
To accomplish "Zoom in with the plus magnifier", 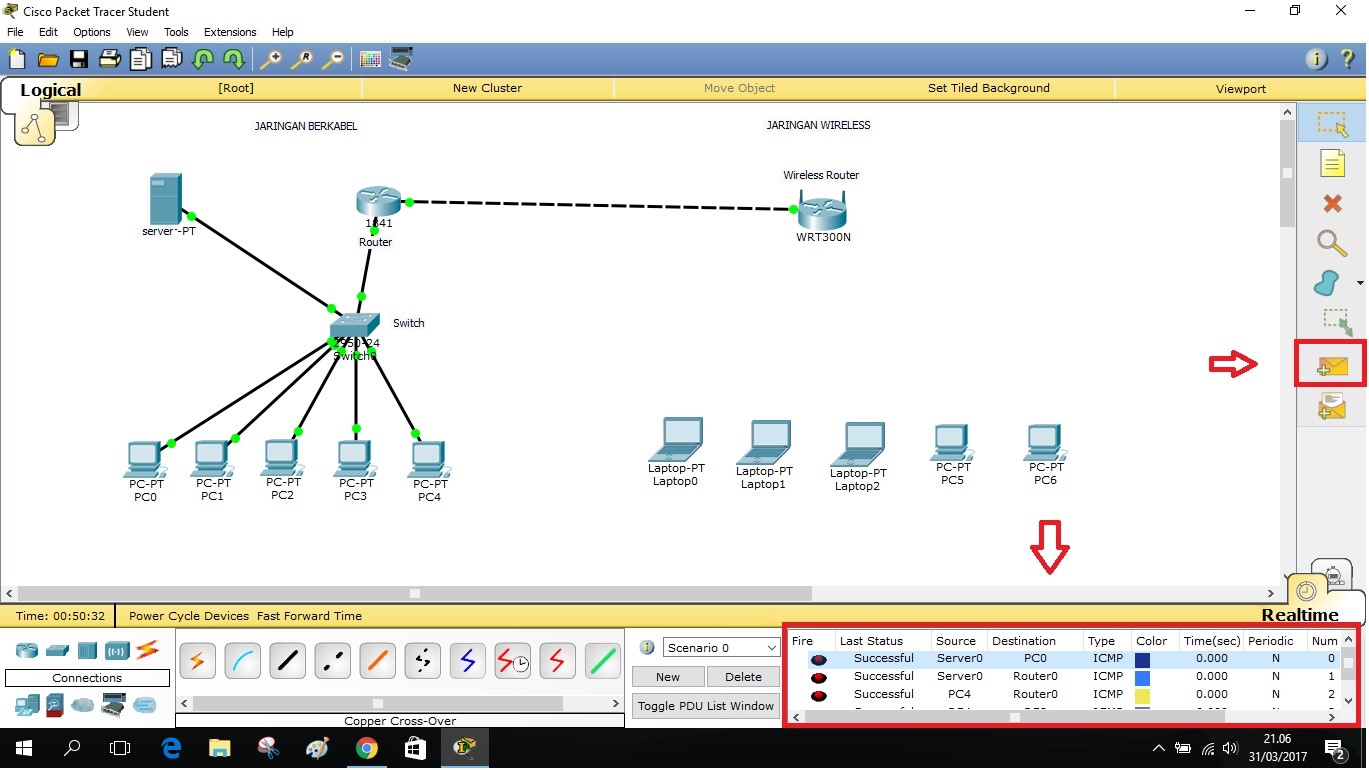I will click(x=271, y=59).
